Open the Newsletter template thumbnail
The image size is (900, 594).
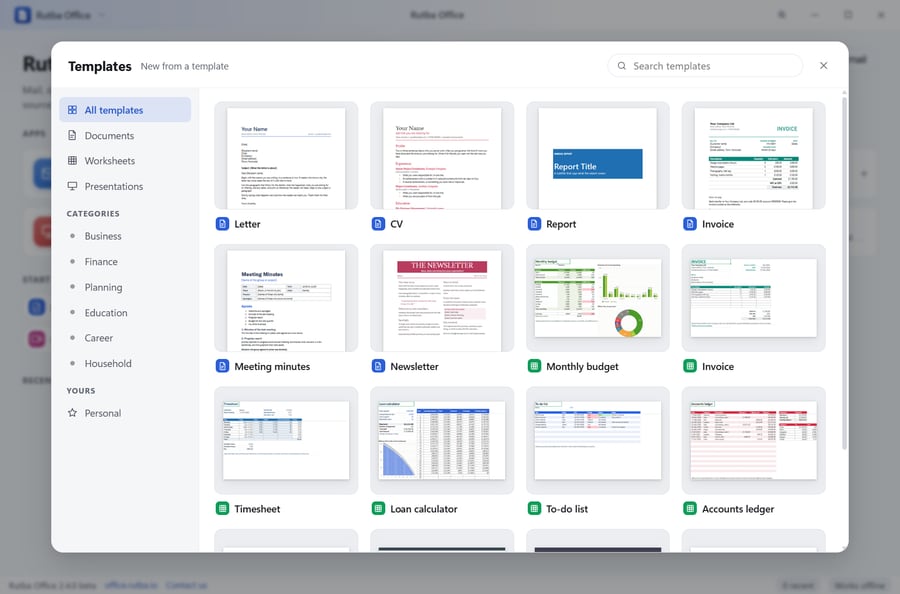pos(442,298)
